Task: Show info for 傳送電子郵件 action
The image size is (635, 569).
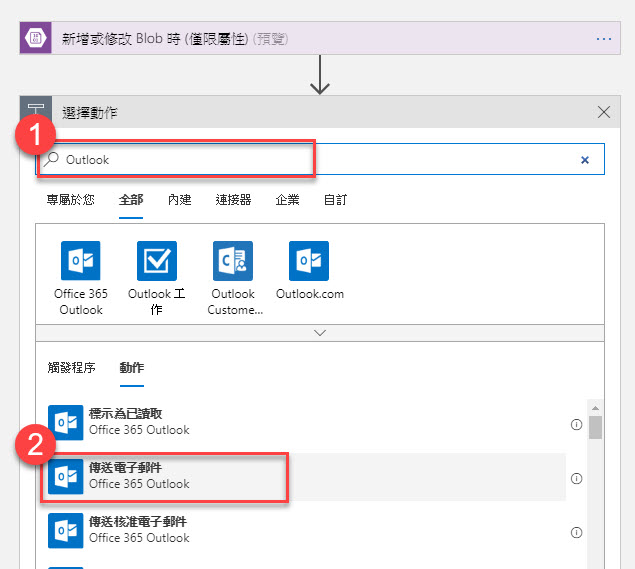Action: coord(576,479)
